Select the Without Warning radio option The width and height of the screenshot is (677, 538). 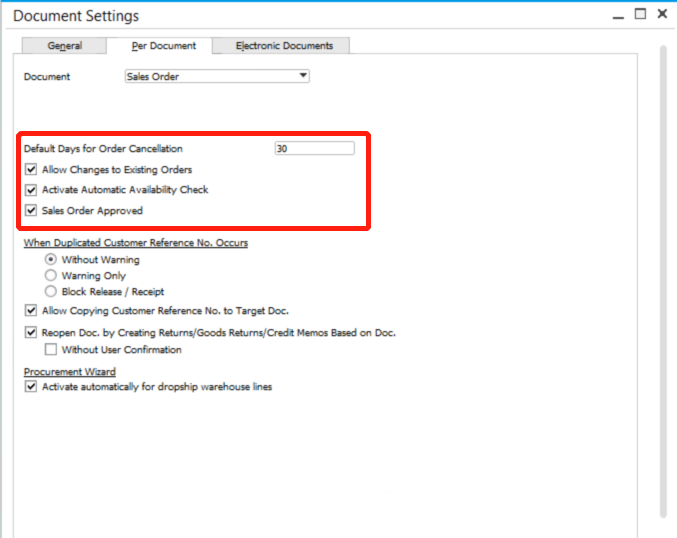pyautogui.click(x=51, y=260)
